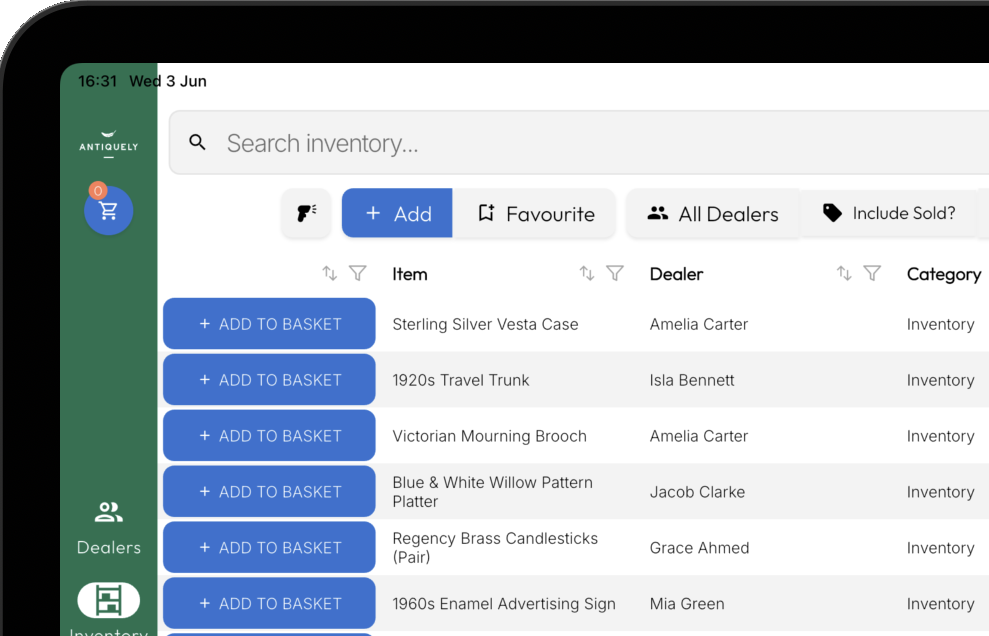This screenshot has width=989, height=636.
Task: Click the blue Add button
Action: coord(397,213)
